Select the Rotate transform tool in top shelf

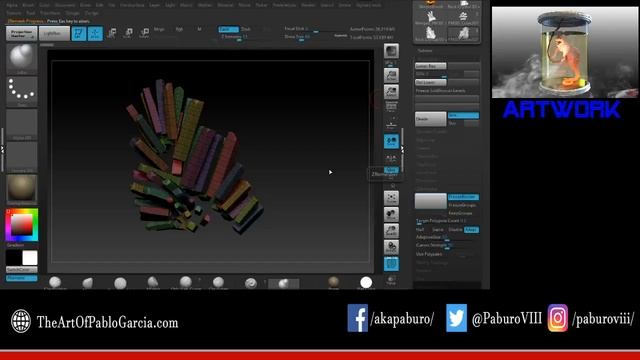[x=144, y=33]
